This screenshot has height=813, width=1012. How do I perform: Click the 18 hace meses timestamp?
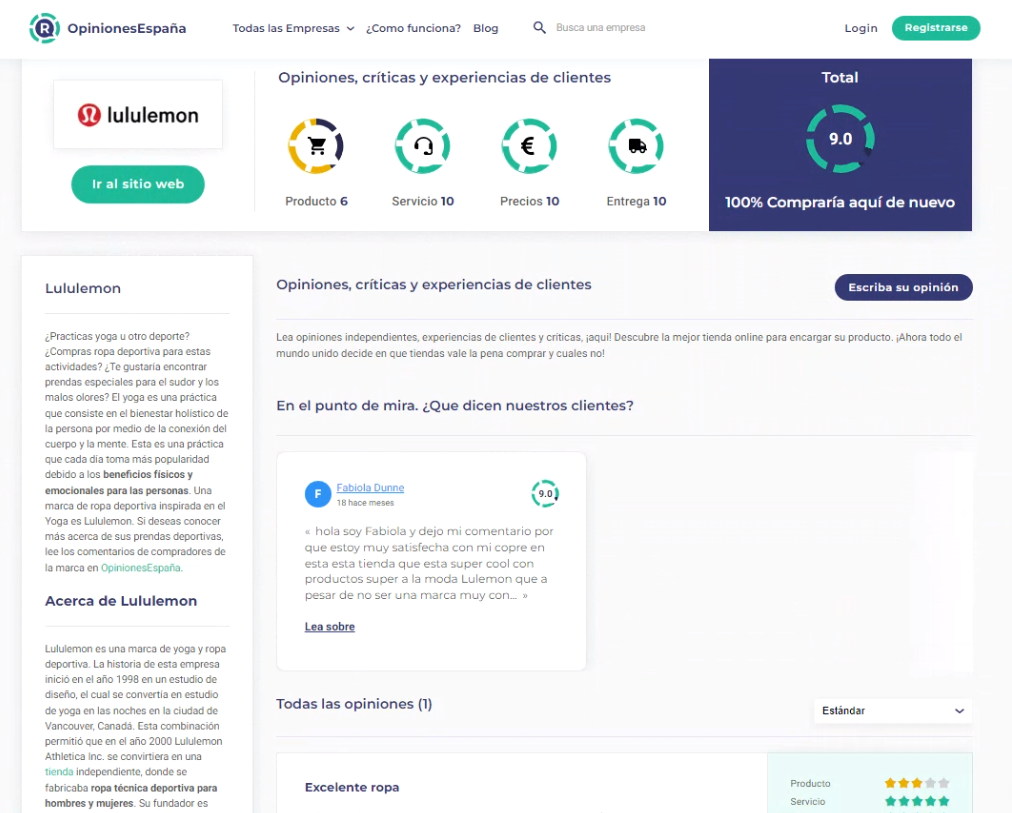(365, 503)
